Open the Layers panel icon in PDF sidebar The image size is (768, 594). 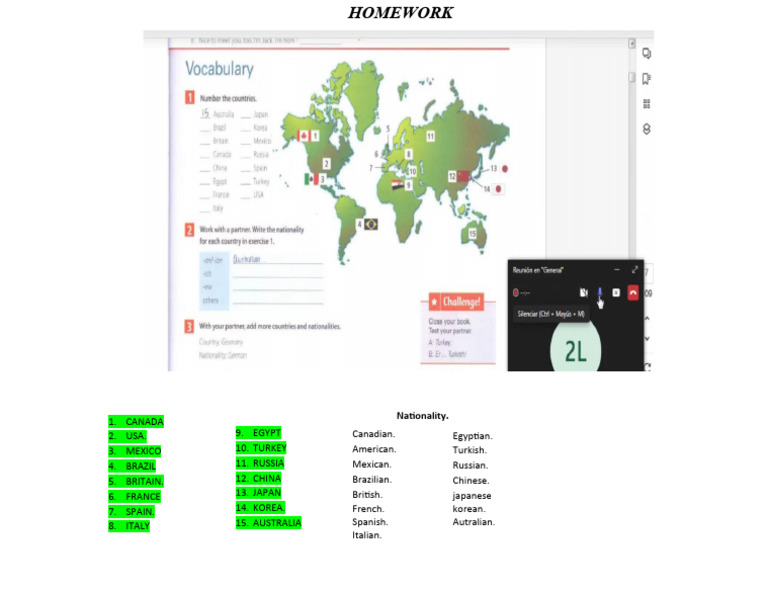point(647,129)
